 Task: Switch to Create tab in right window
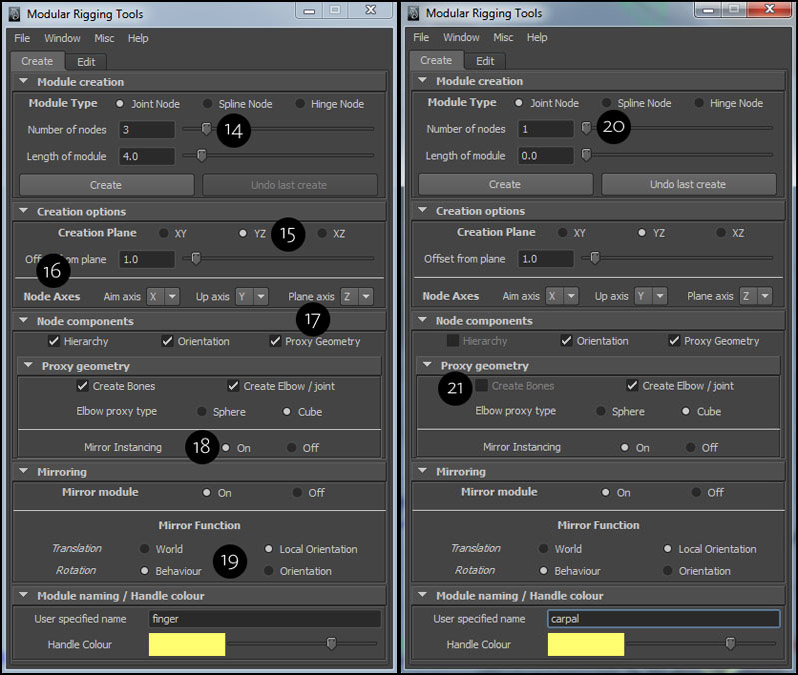(x=436, y=60)
